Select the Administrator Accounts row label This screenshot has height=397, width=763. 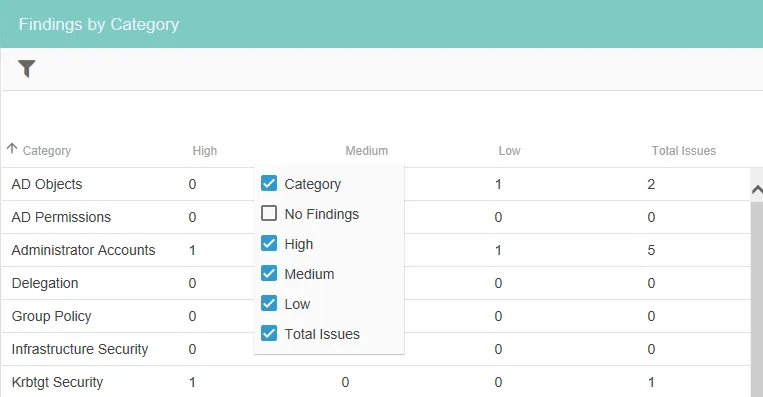[x=83, y=250]
